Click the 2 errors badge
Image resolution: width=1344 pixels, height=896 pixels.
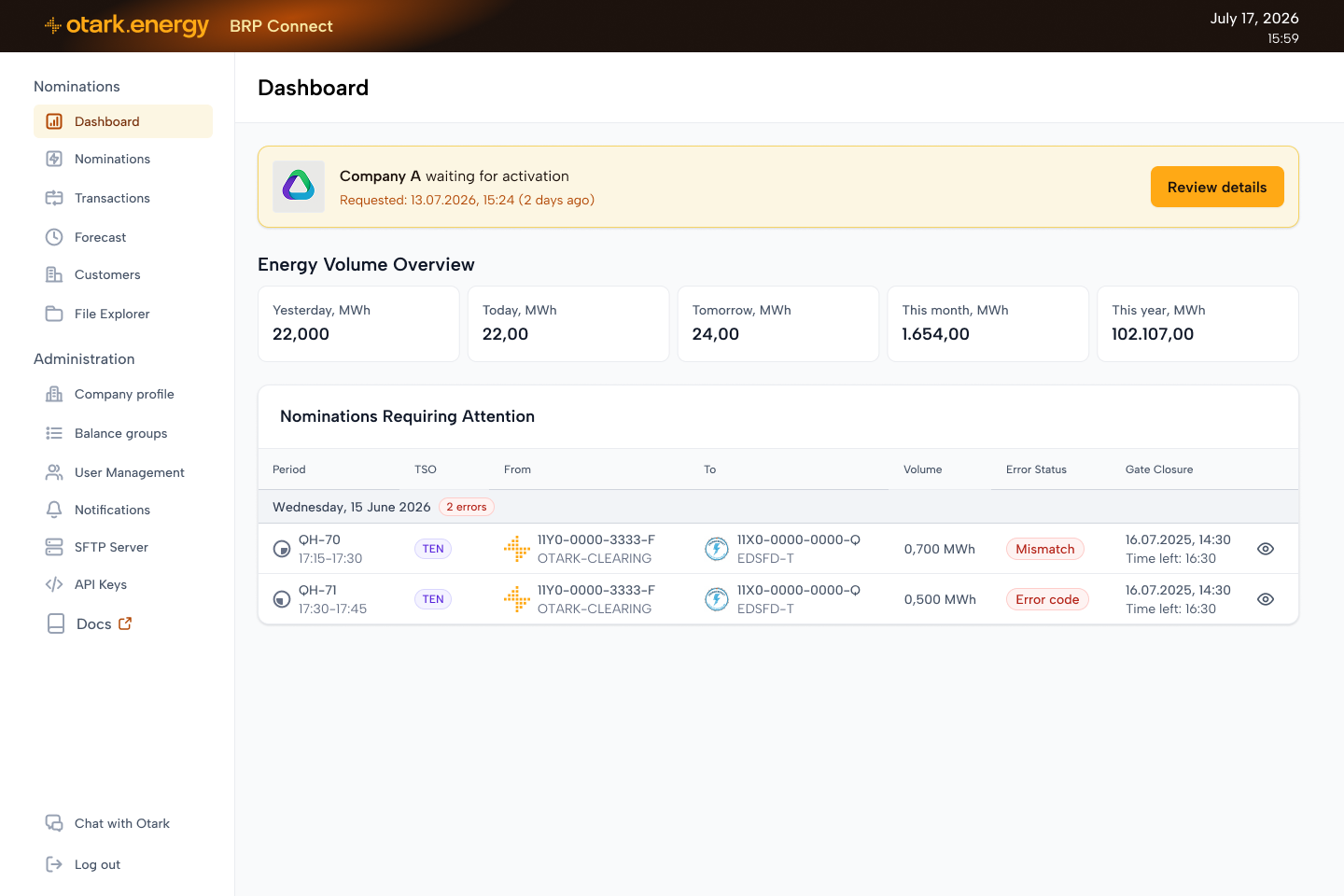(x=467, y=507)
